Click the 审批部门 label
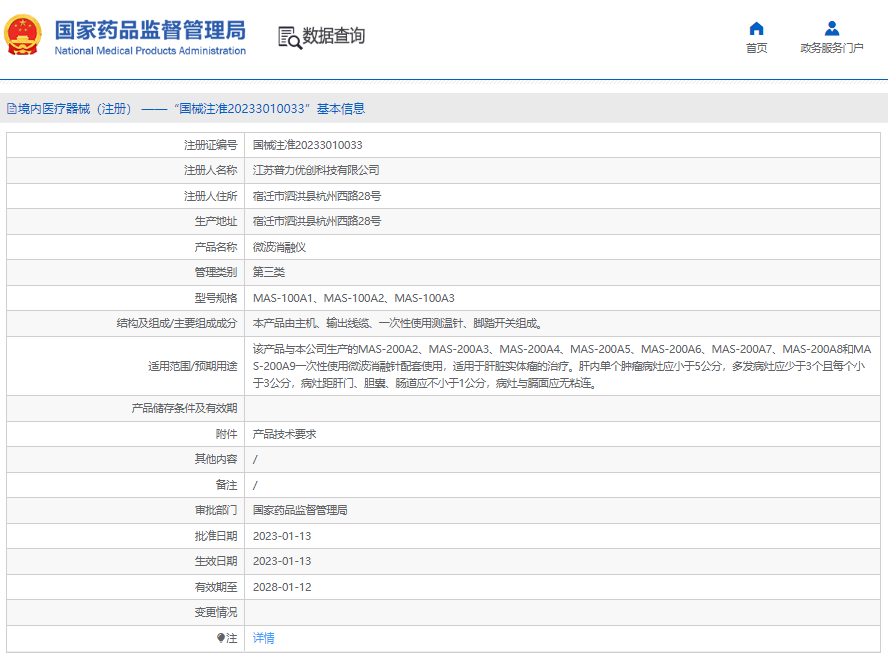This screenshot has width=888, height=659. pyautogui.click(x=216, y=510)
